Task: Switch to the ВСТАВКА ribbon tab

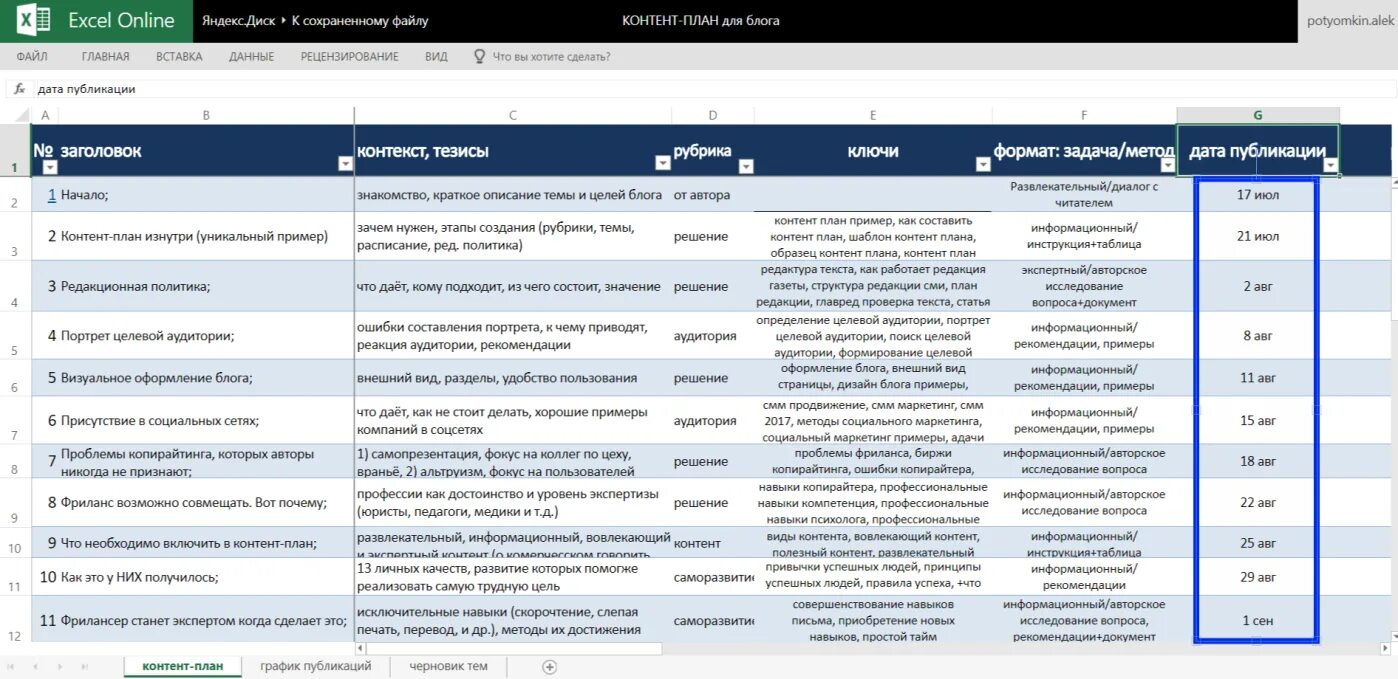Action: pyautogui.click(x=179, y=57)
